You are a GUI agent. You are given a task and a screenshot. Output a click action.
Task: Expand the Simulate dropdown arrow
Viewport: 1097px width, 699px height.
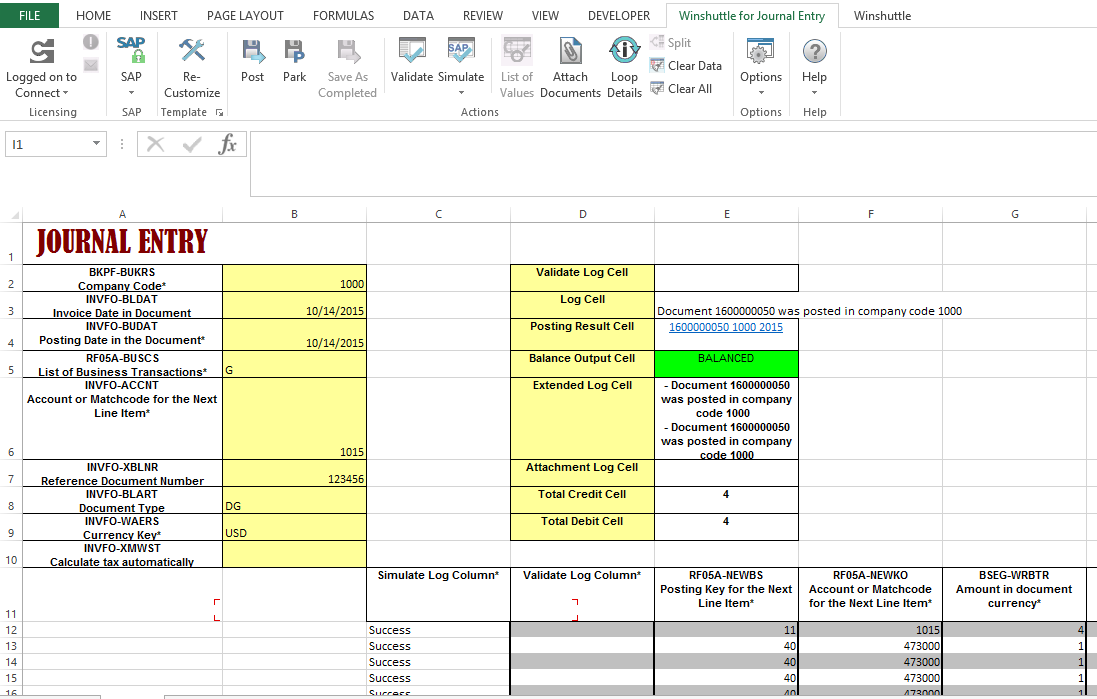pos(461,92)
